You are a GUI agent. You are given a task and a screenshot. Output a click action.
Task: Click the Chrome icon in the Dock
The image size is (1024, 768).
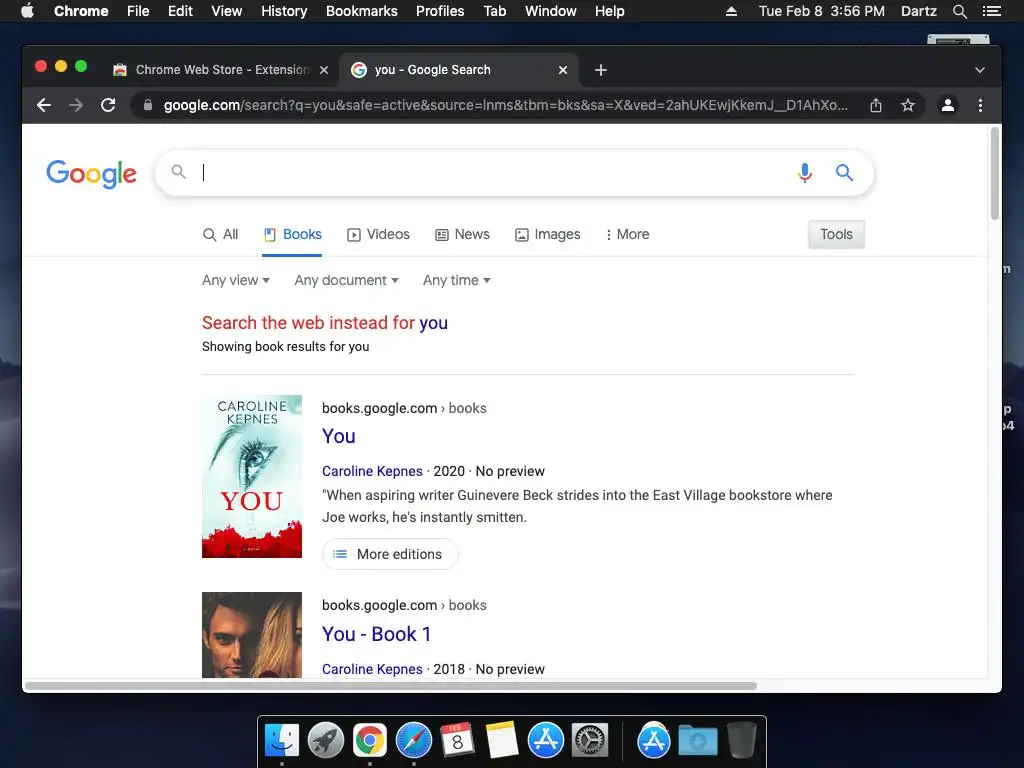pyautogui.click(x=370, y=741)
